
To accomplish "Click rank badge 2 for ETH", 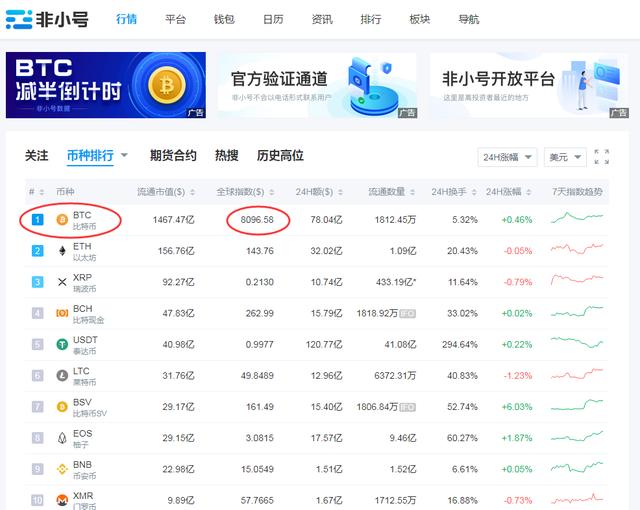I will [x=38, y=251].
